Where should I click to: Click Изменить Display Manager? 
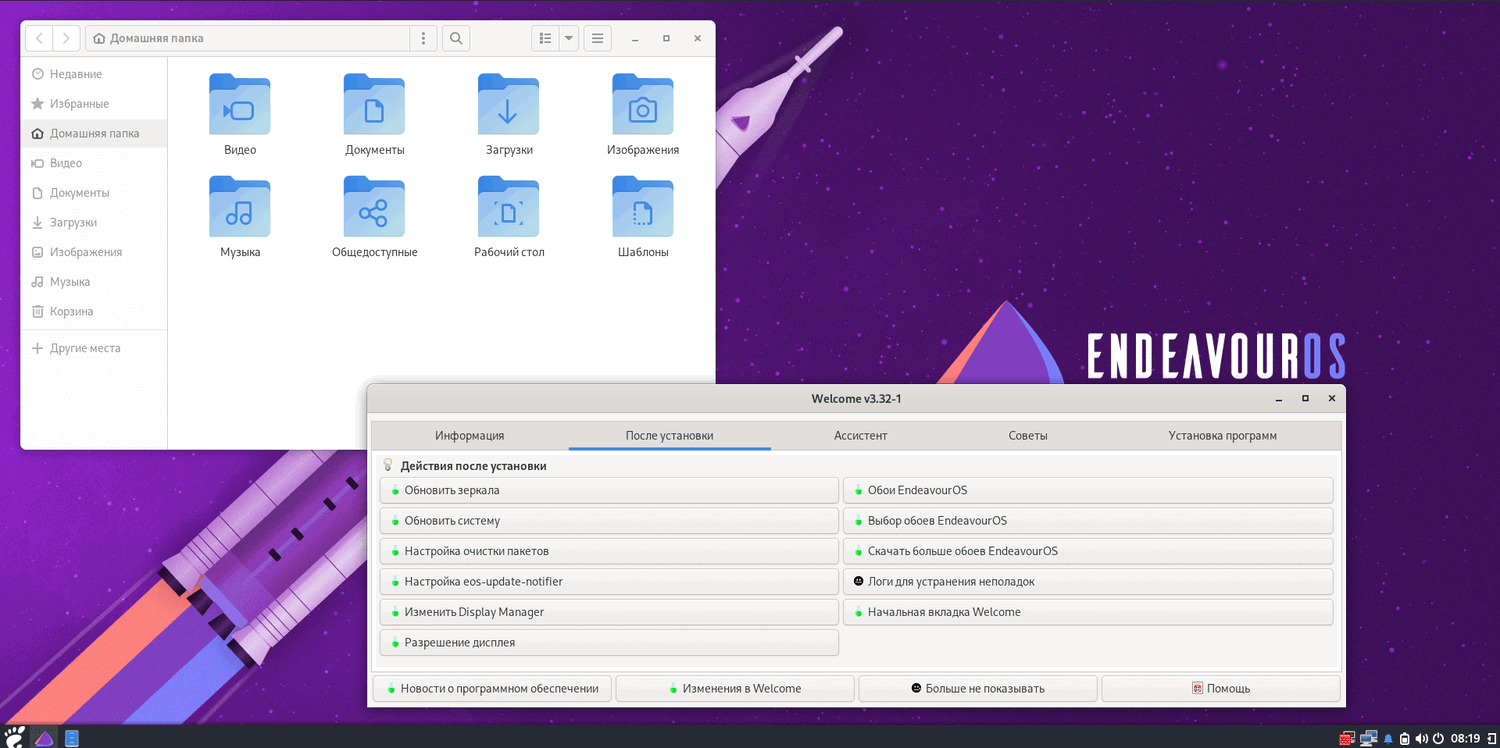click(609, 612)
